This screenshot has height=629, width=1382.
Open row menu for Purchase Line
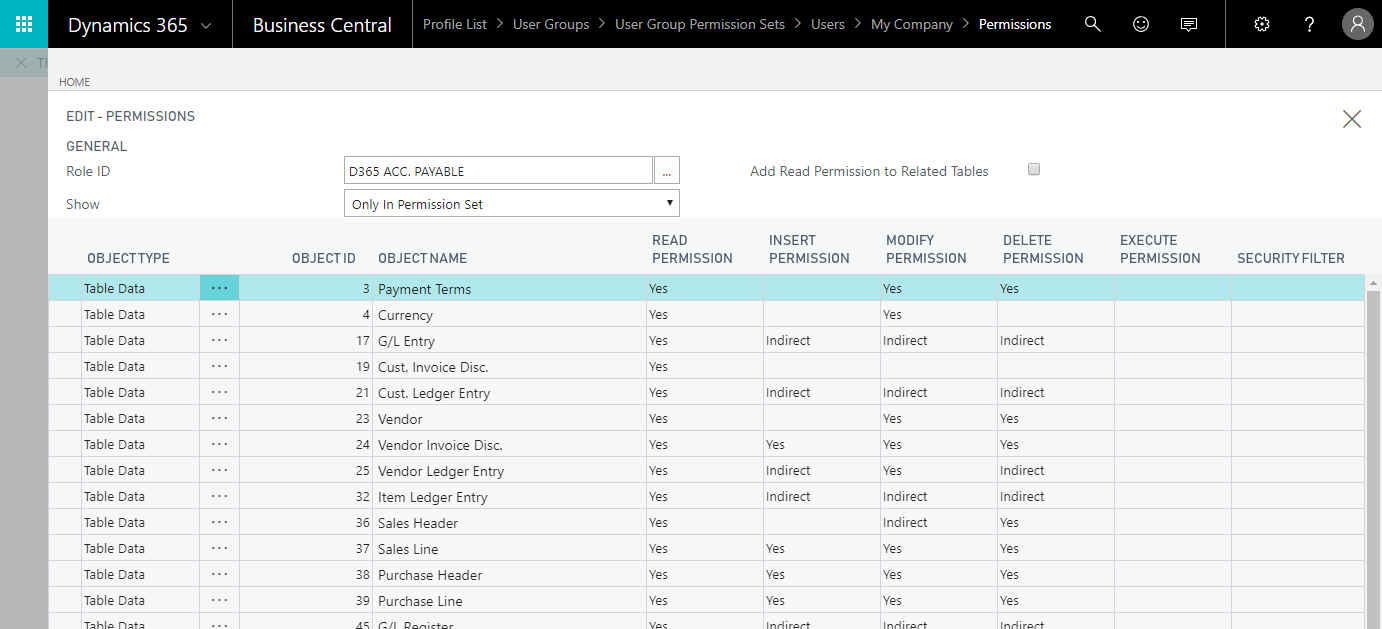pos(220,600)
